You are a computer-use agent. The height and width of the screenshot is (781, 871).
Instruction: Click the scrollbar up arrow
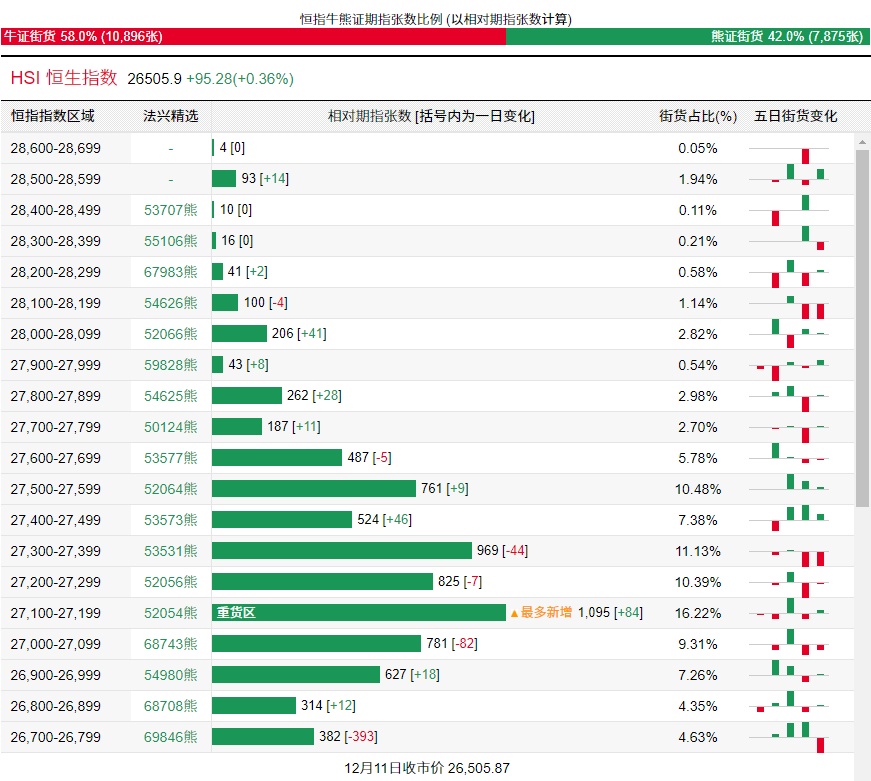coord(862,141)
